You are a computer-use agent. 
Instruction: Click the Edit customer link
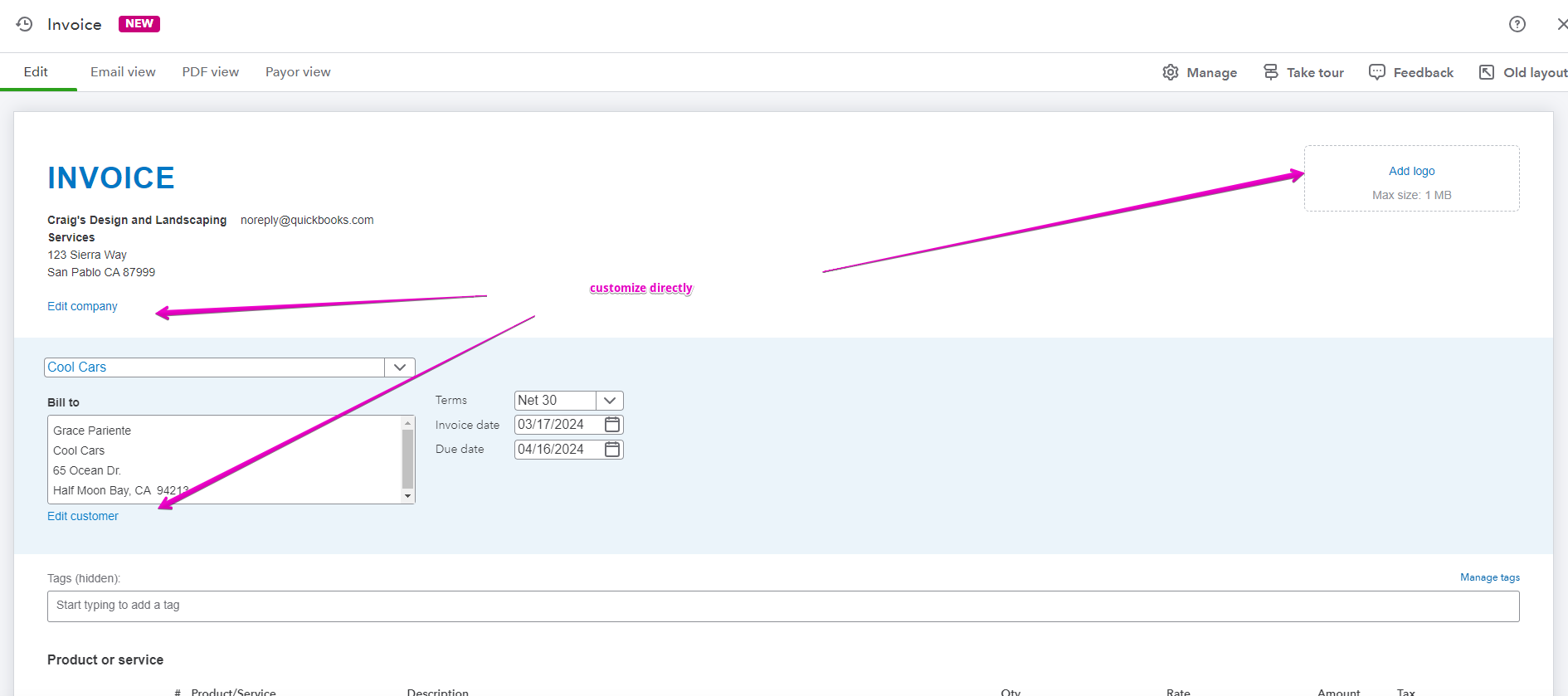83,516
